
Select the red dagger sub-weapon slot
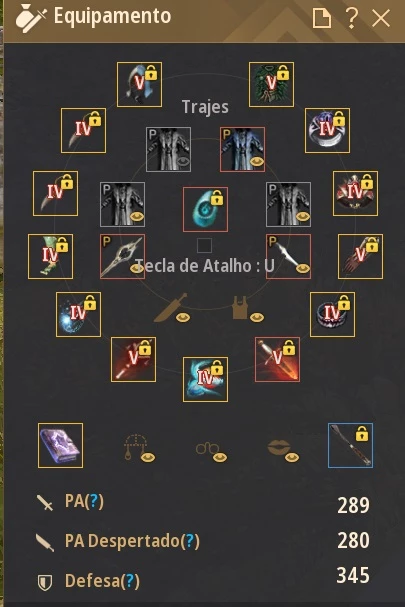(x=277, y=359)
